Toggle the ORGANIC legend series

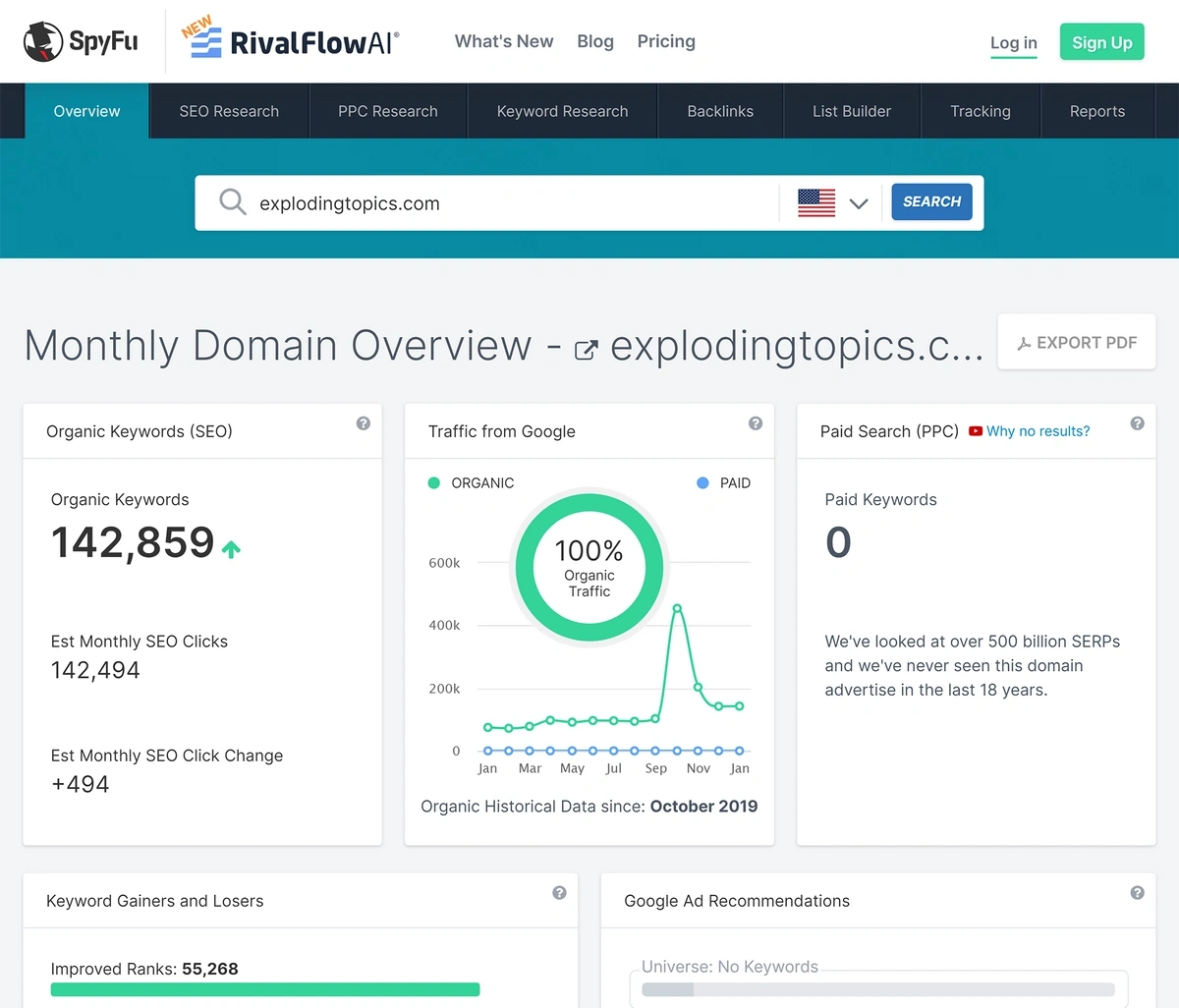472,483
